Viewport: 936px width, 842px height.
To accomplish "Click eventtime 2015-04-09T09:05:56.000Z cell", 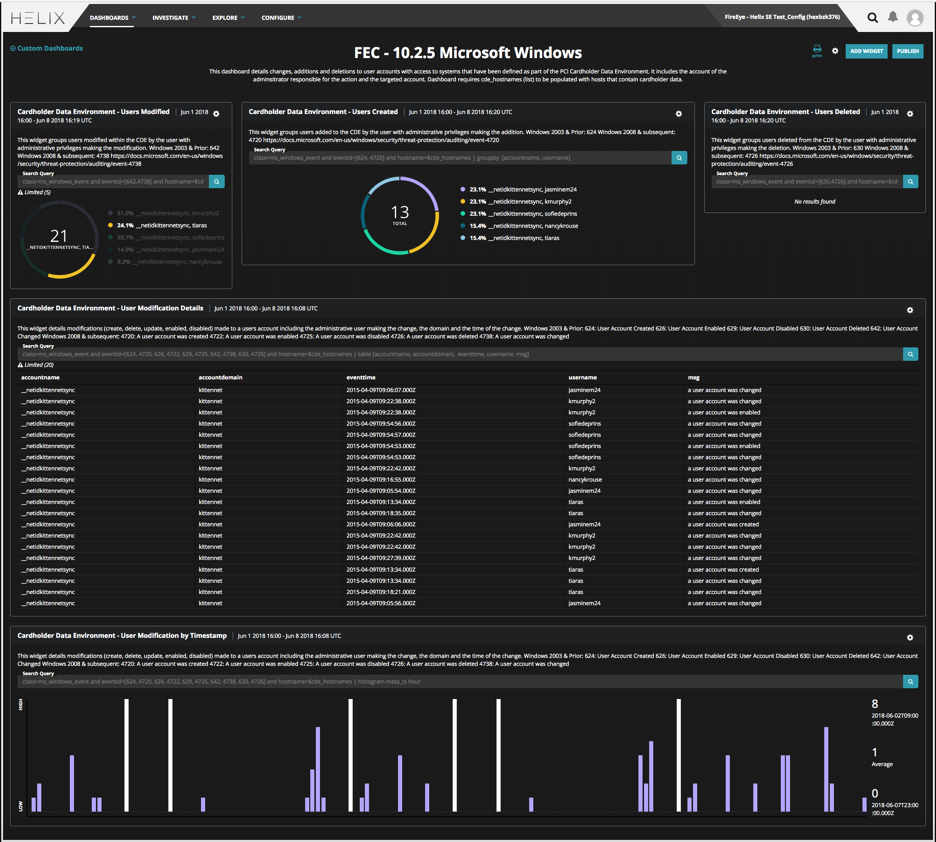I will [381, 603].
